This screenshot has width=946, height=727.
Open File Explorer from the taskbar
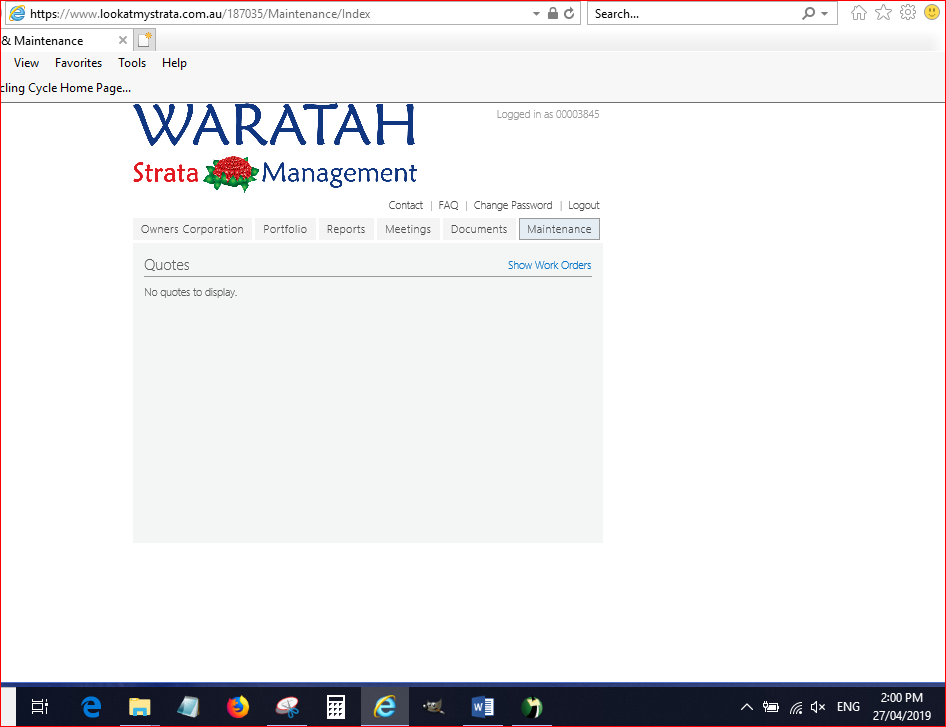pyautogui.click(x=139, y=706)
